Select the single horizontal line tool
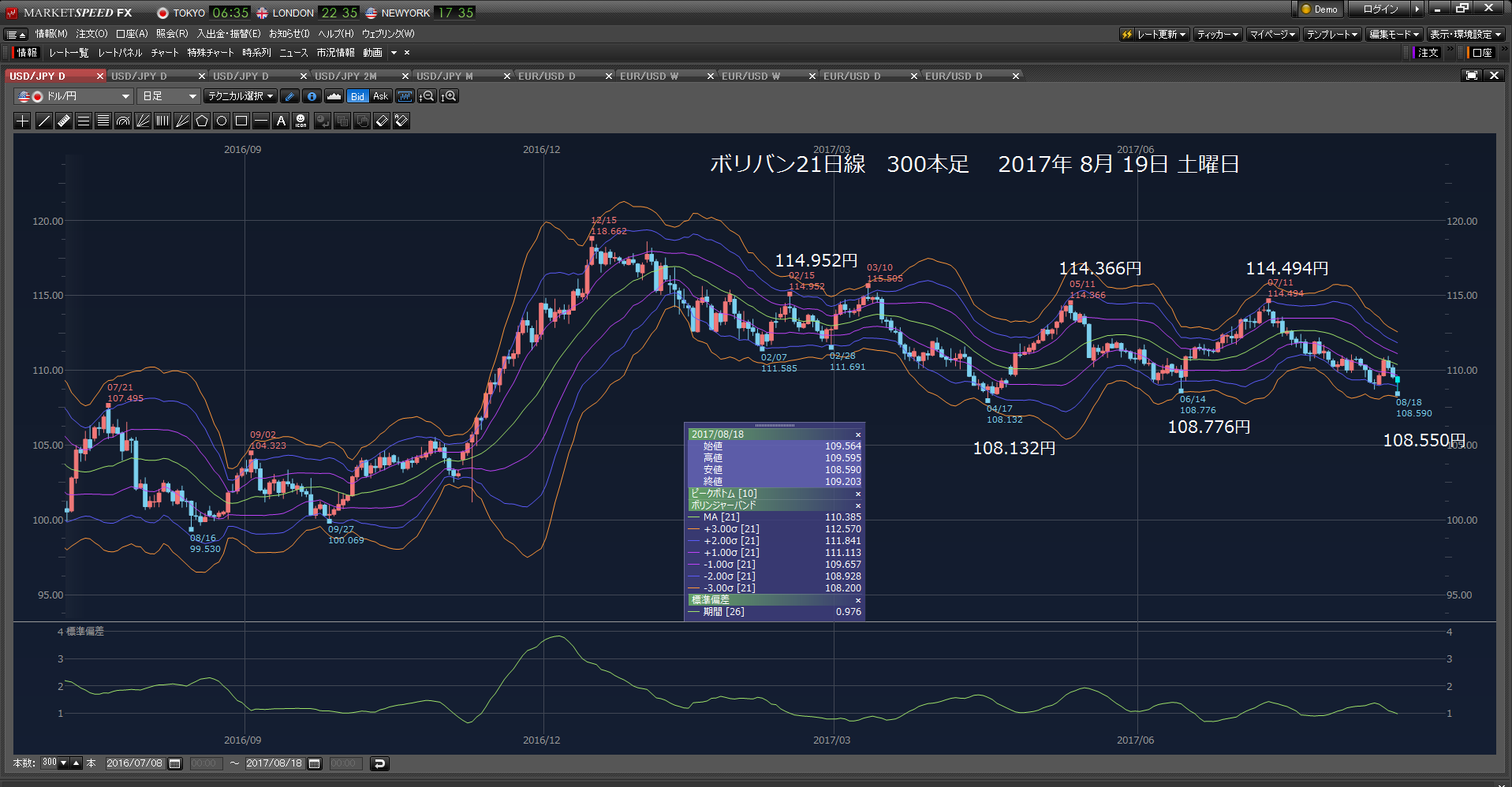This screenshot has width=1512, height=787. [x=261, y=121]
